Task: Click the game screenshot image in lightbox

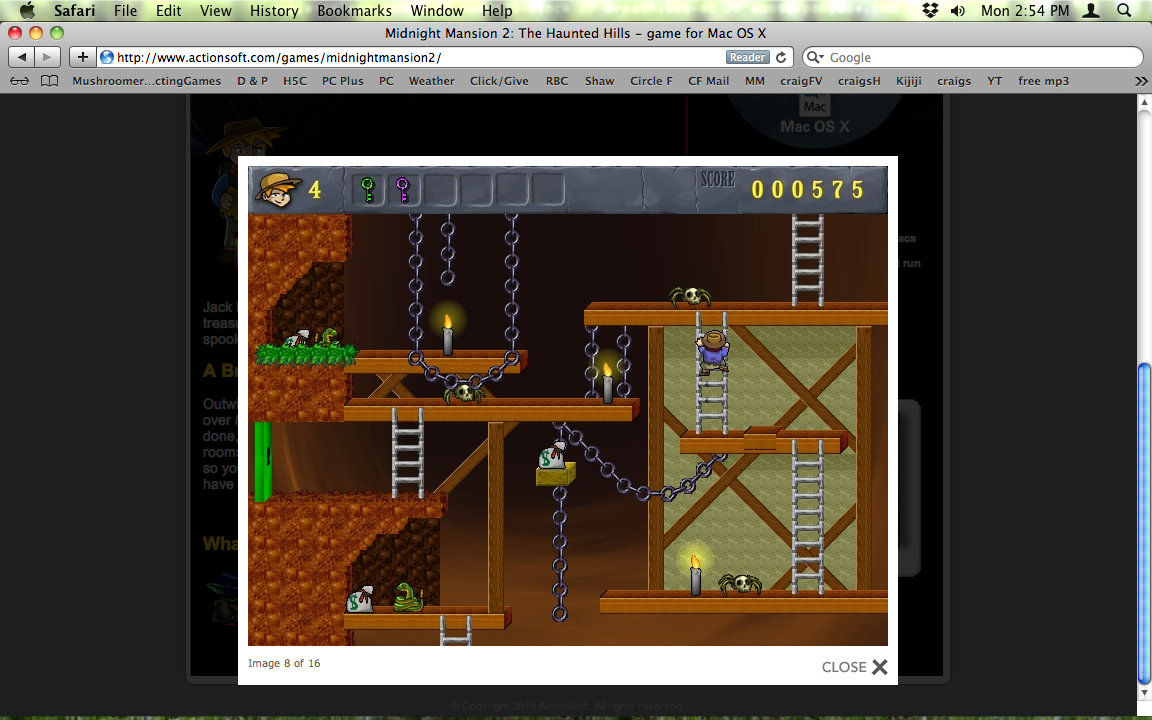Action: point(567,405)
